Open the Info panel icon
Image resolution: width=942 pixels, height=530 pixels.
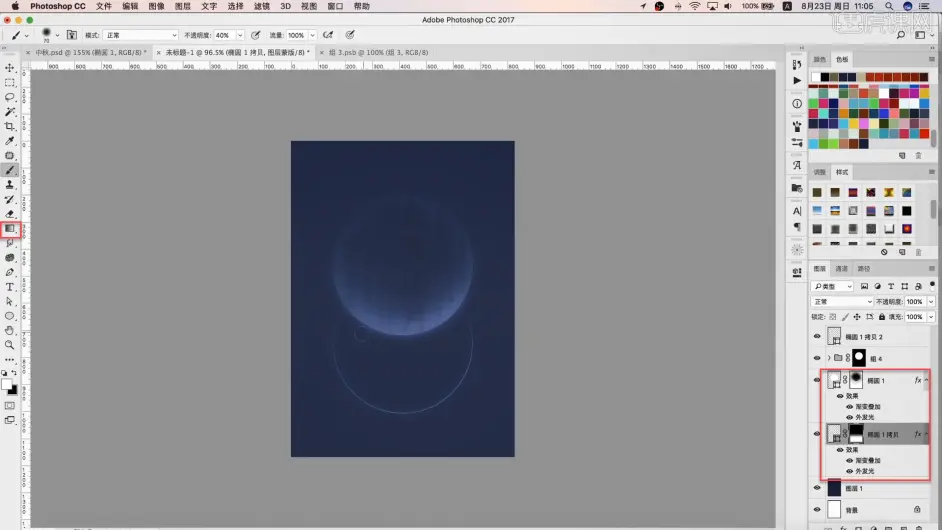click(x=797, y=103)
